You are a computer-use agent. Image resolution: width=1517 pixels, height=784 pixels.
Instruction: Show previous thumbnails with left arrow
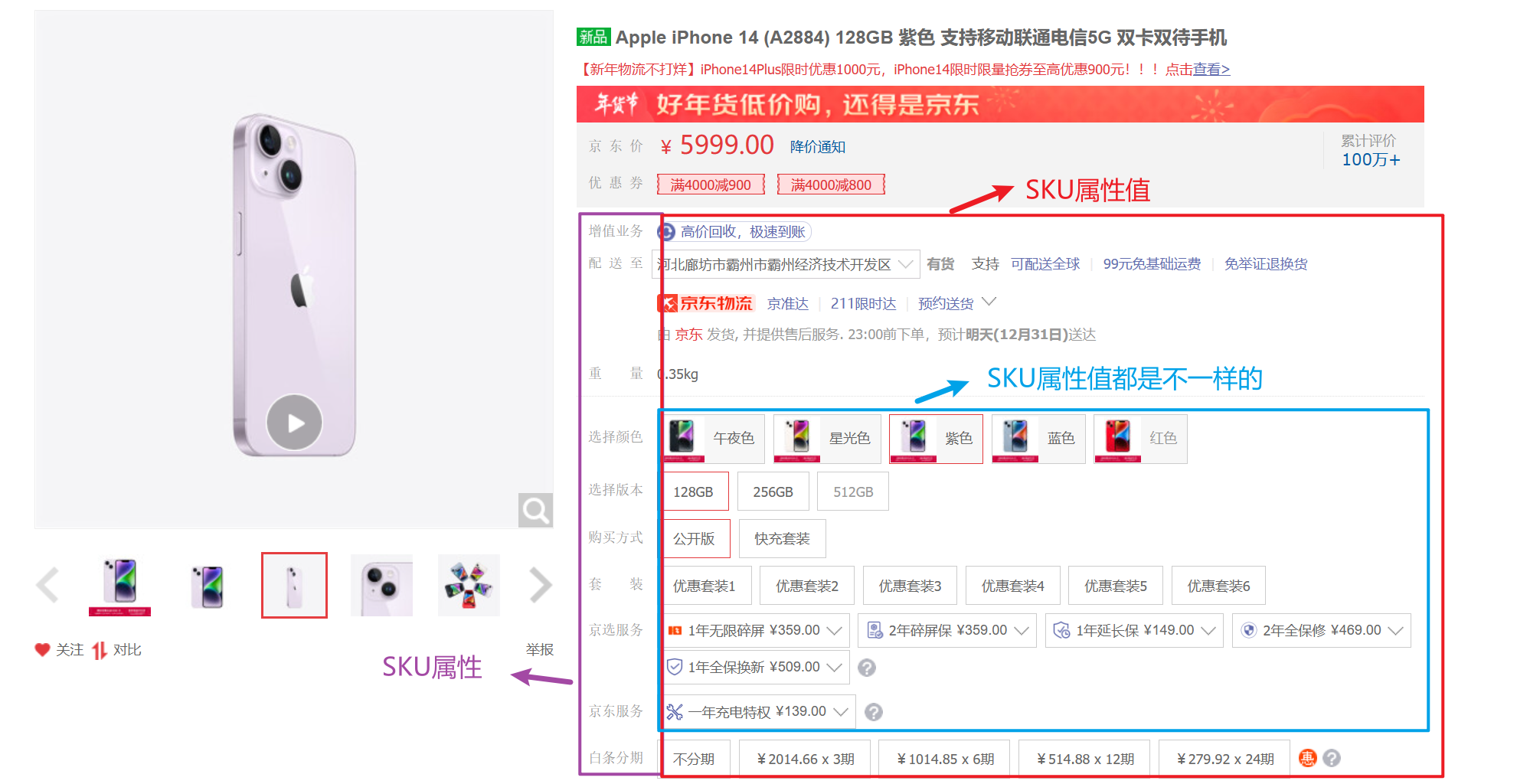point(47,586)
